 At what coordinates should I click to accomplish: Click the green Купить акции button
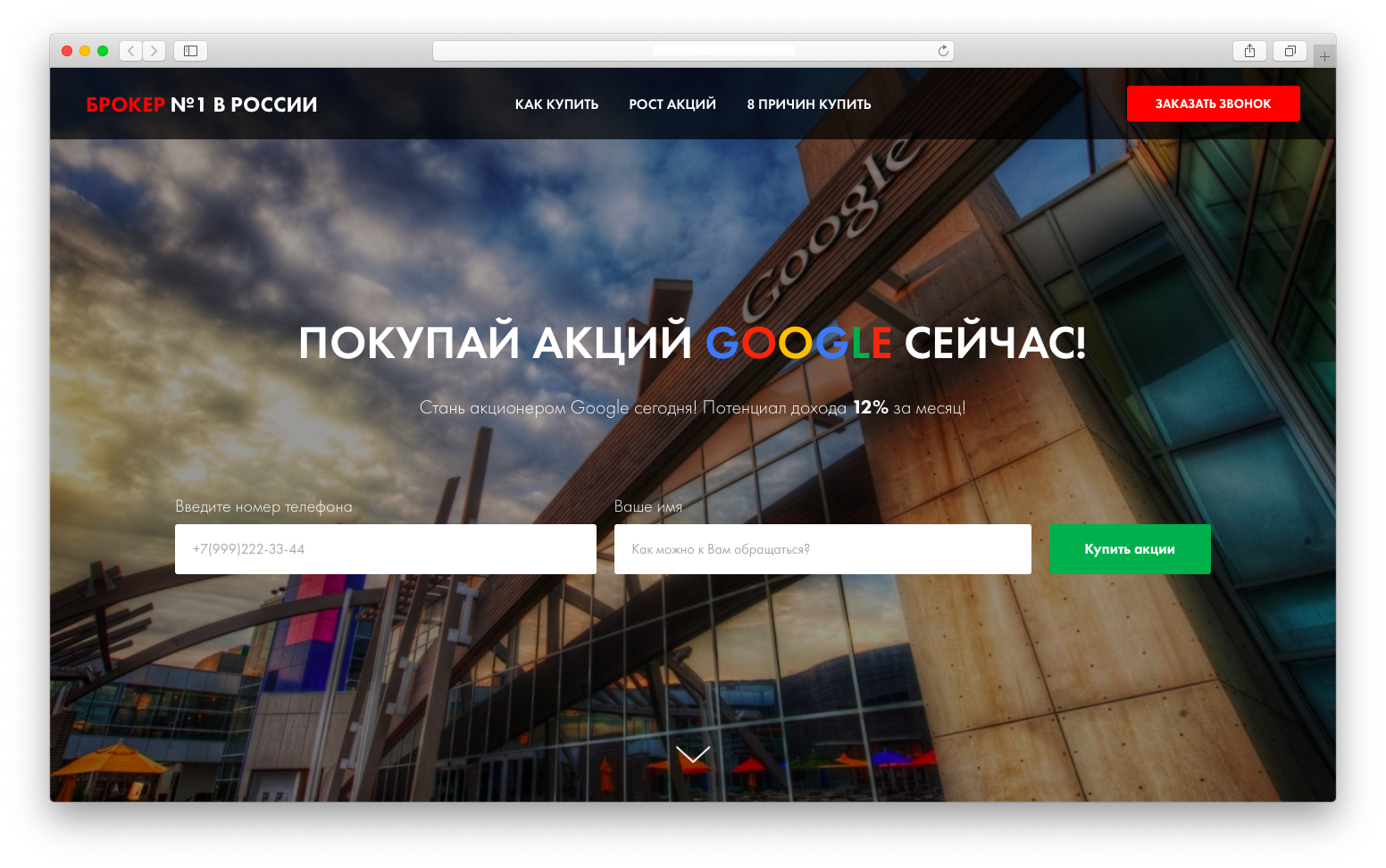click(x=1130, y=549)
